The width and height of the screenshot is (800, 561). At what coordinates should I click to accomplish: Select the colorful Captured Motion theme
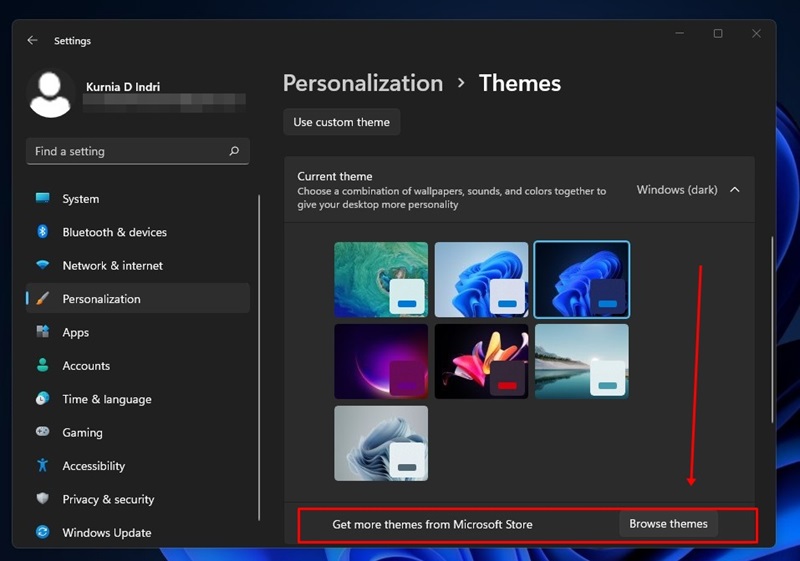481,361
